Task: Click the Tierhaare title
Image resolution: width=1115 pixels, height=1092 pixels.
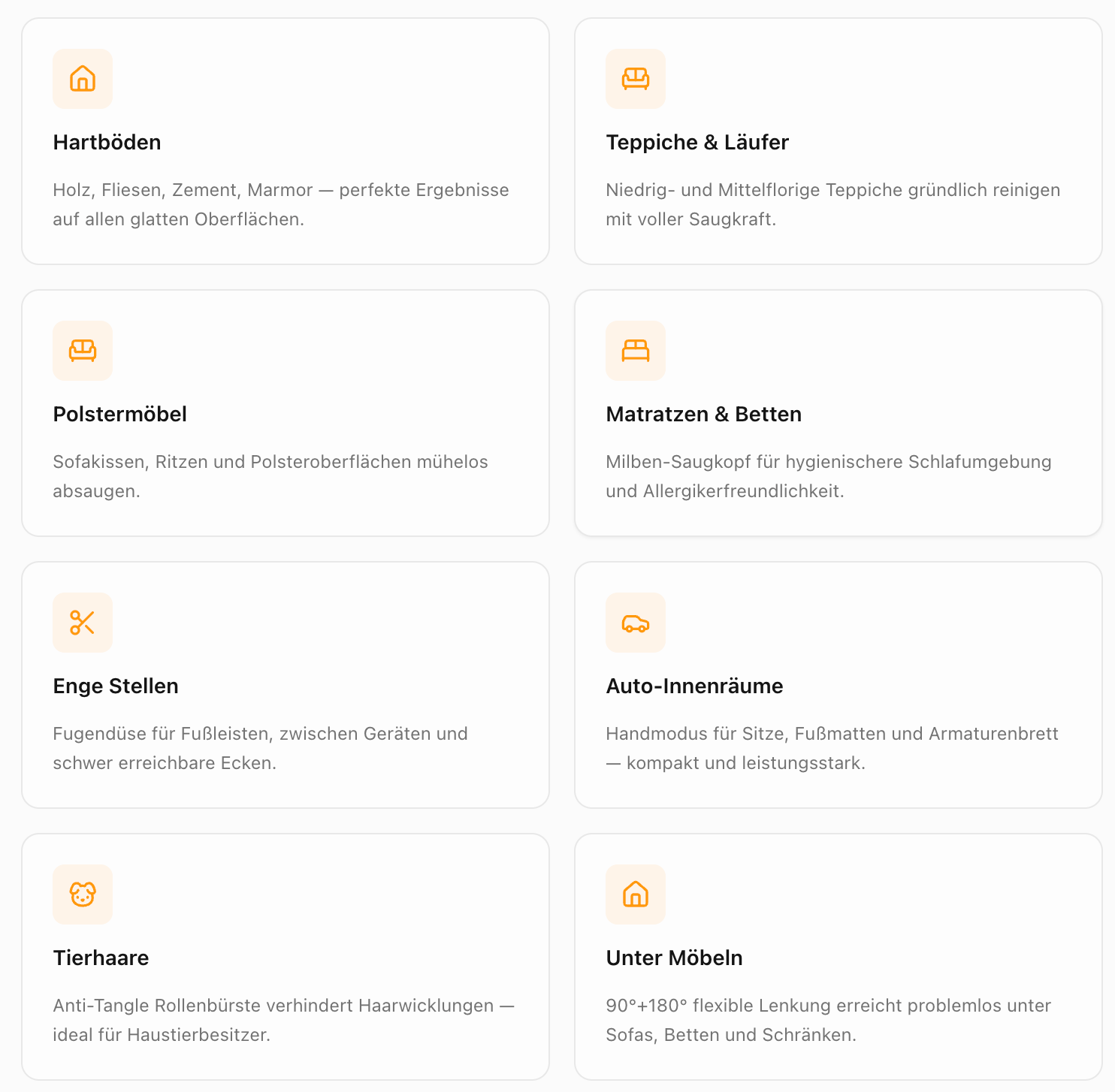Action: (x=101, y=958)
